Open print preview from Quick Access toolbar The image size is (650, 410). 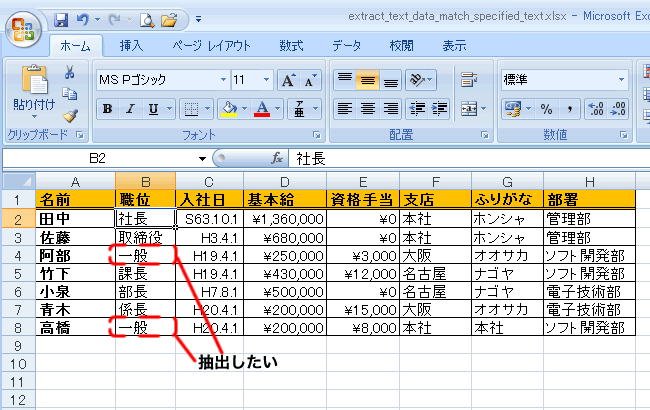tap(147, 20)
